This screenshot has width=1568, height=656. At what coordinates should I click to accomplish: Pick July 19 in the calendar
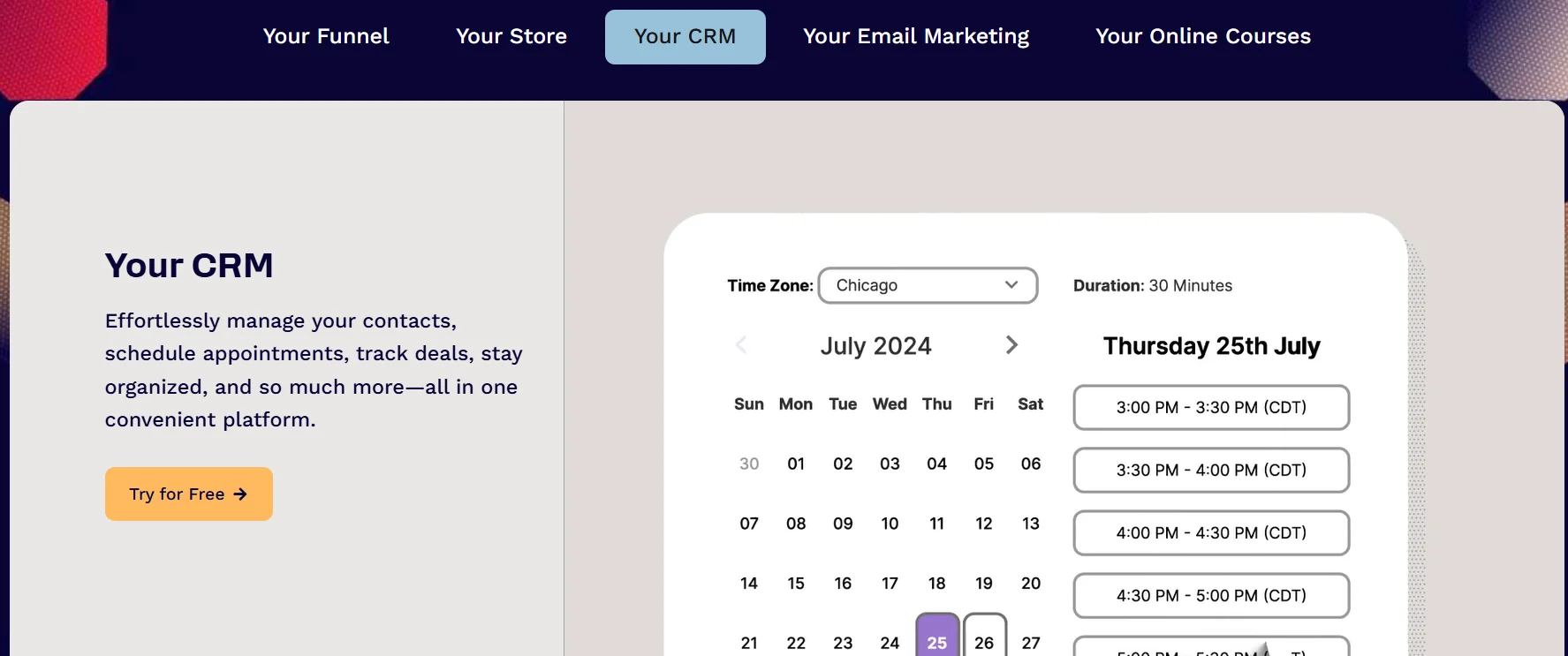tap(984, 583)
